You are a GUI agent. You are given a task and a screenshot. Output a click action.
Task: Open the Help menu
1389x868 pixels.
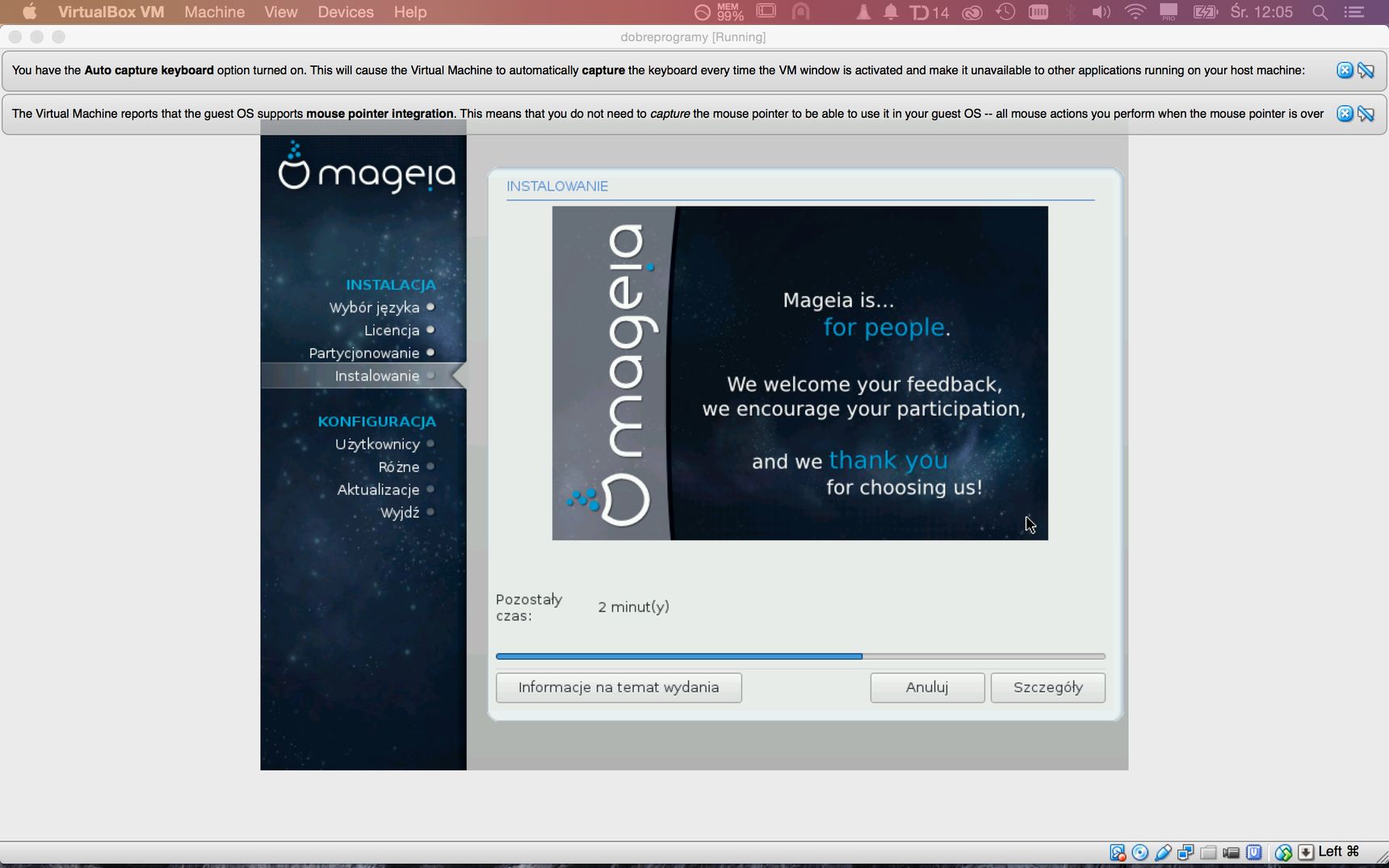[x=410, y=12]
